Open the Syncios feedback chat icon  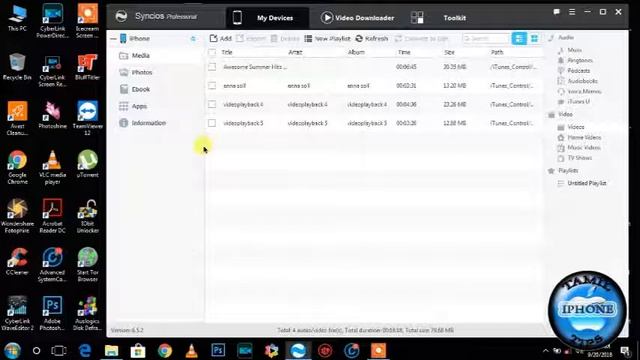click(x=556, y=12)
